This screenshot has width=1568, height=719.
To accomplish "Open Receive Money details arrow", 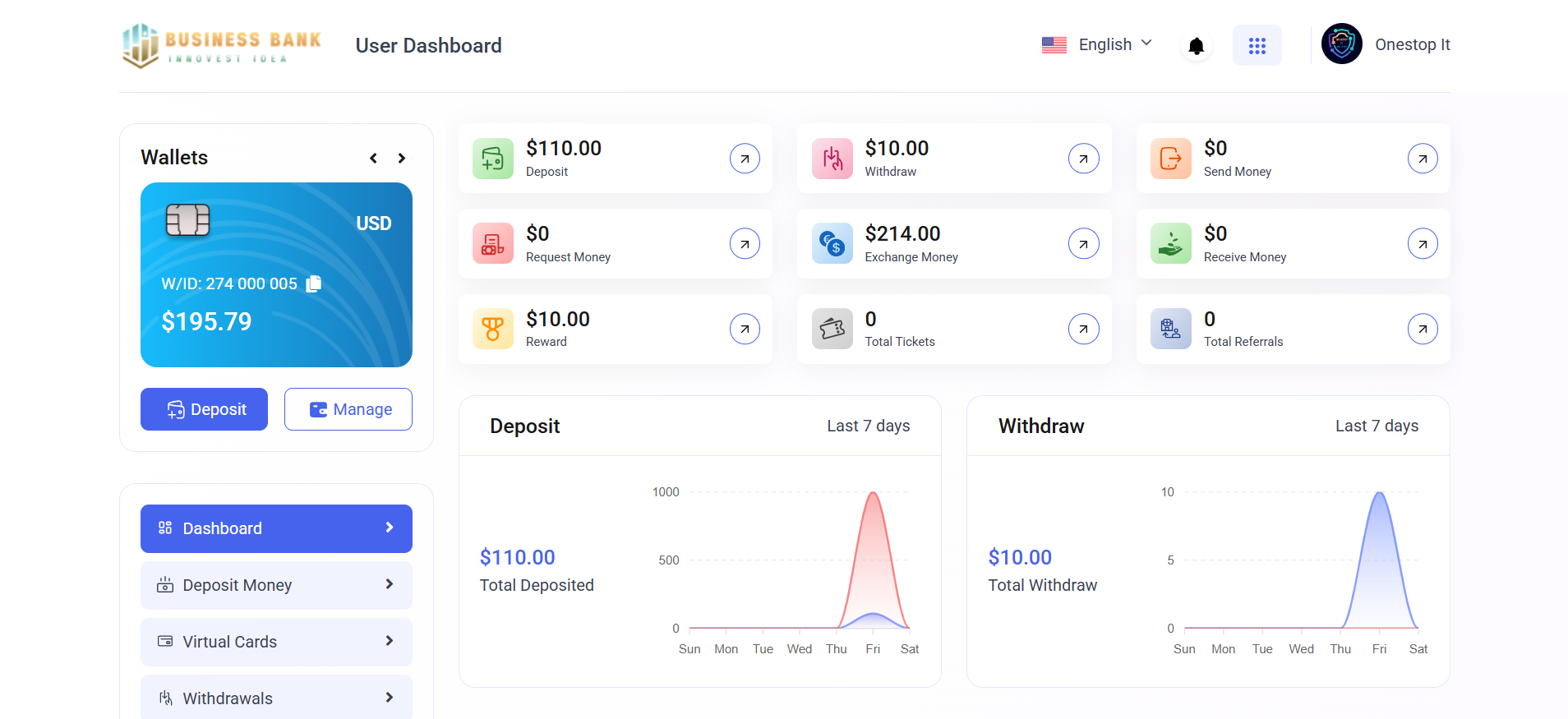I will click(1423, 244).
